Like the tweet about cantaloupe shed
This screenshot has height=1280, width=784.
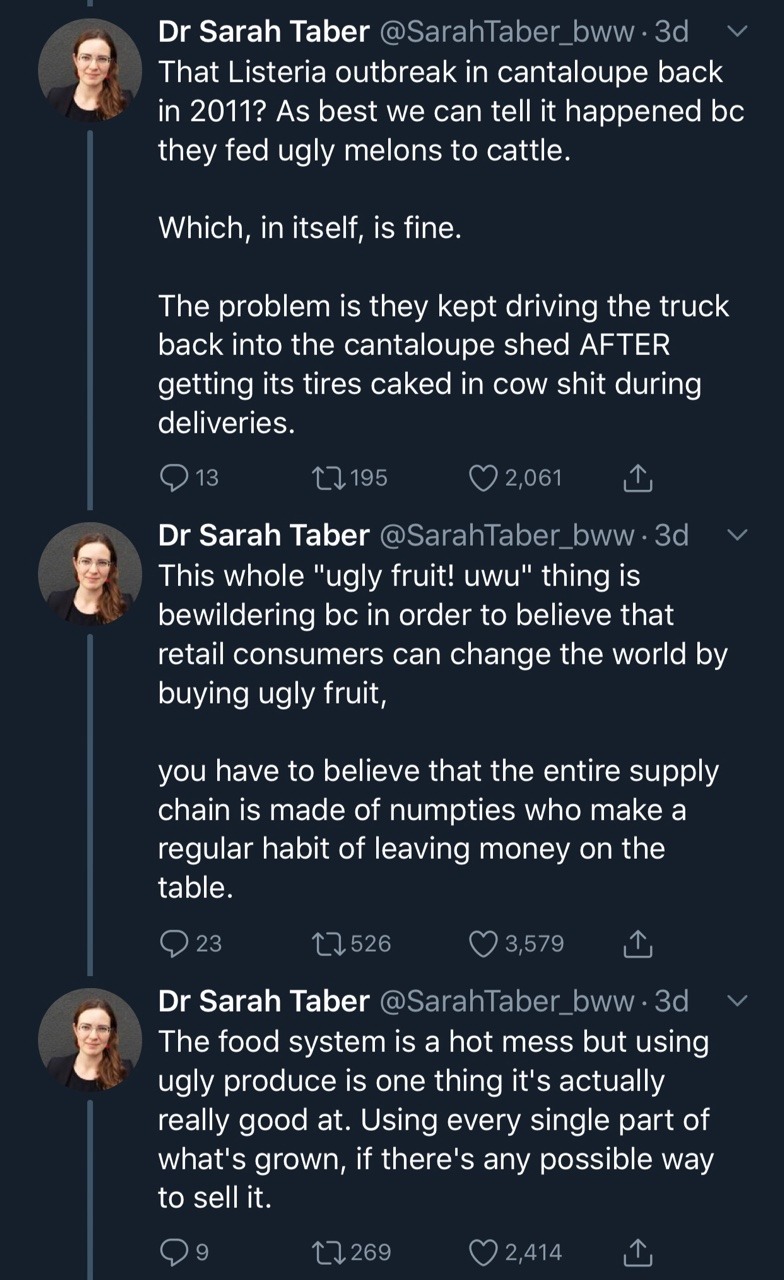coord(484,478)
